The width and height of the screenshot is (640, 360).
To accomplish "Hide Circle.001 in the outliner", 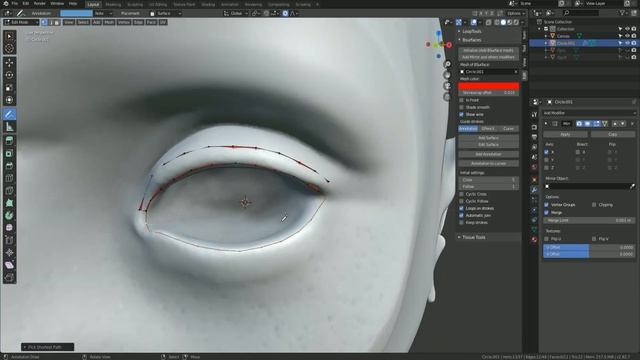I will (x=627, y=43).
